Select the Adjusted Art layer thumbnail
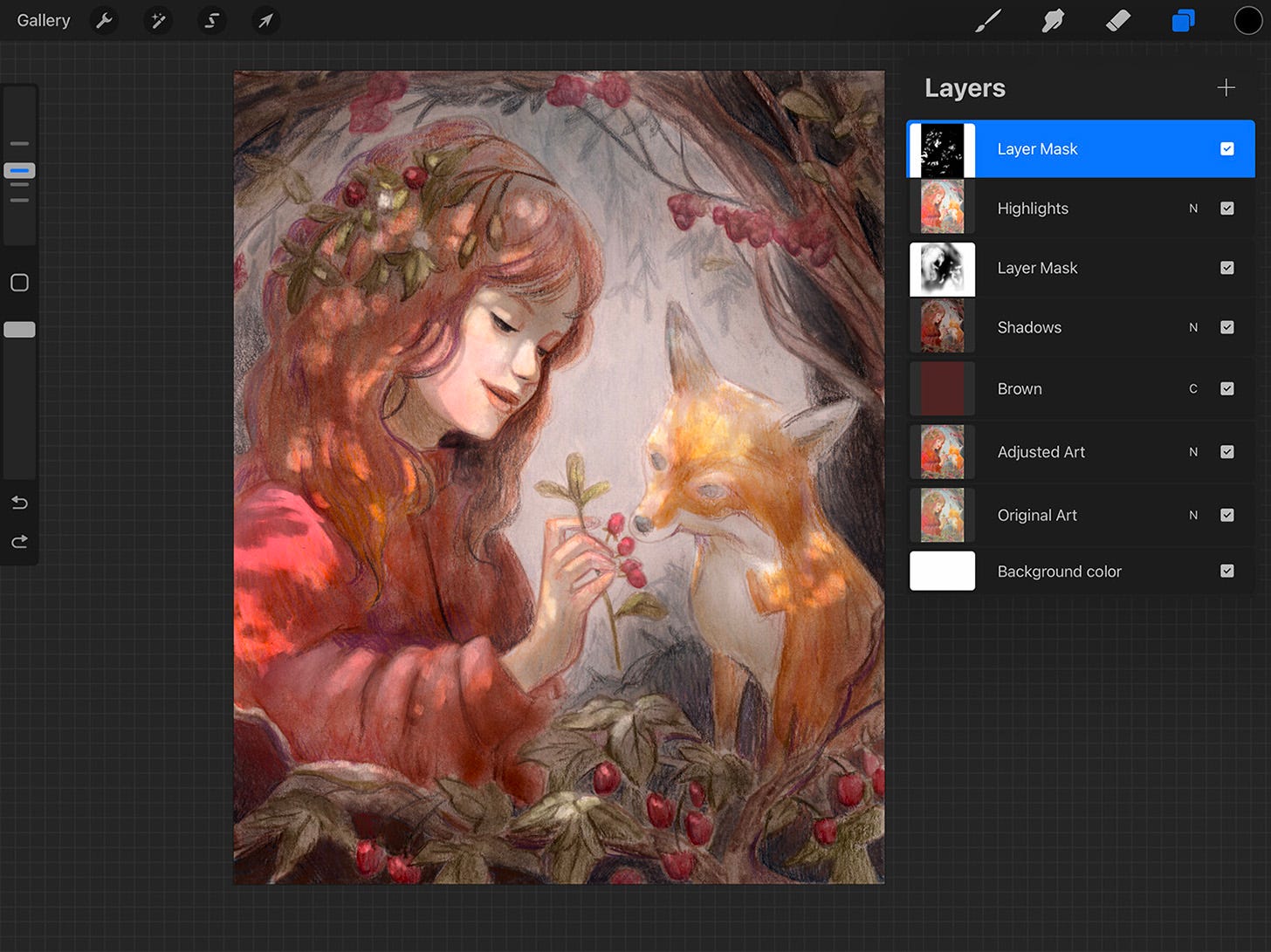 click(942, 452)
